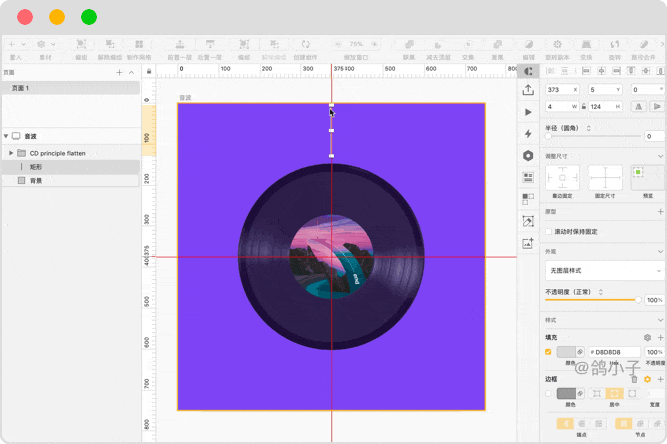
Task: Open the dark gray border color swatch
Action: (566, 393)
